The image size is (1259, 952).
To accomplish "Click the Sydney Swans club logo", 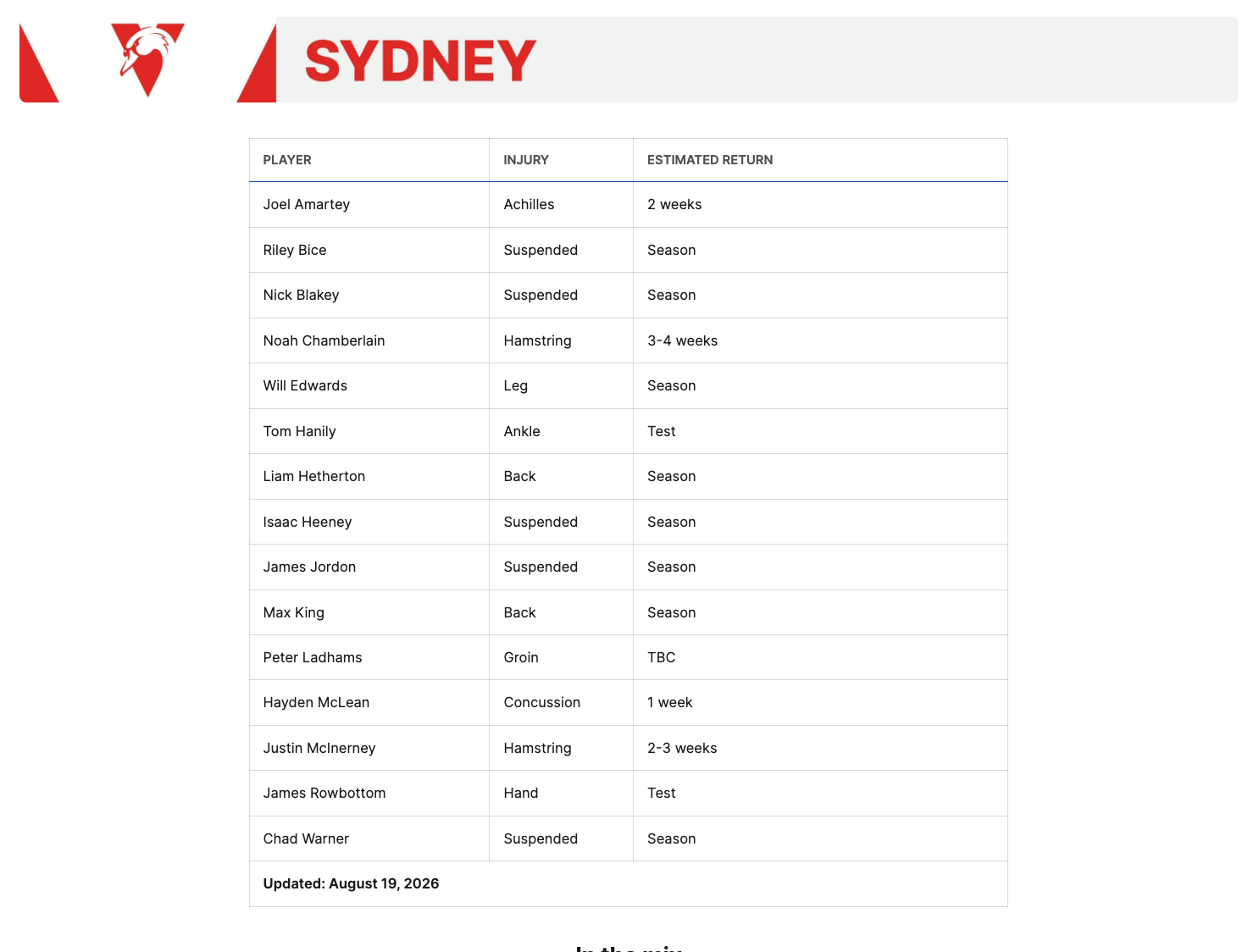I will click(x=147, y=59).
